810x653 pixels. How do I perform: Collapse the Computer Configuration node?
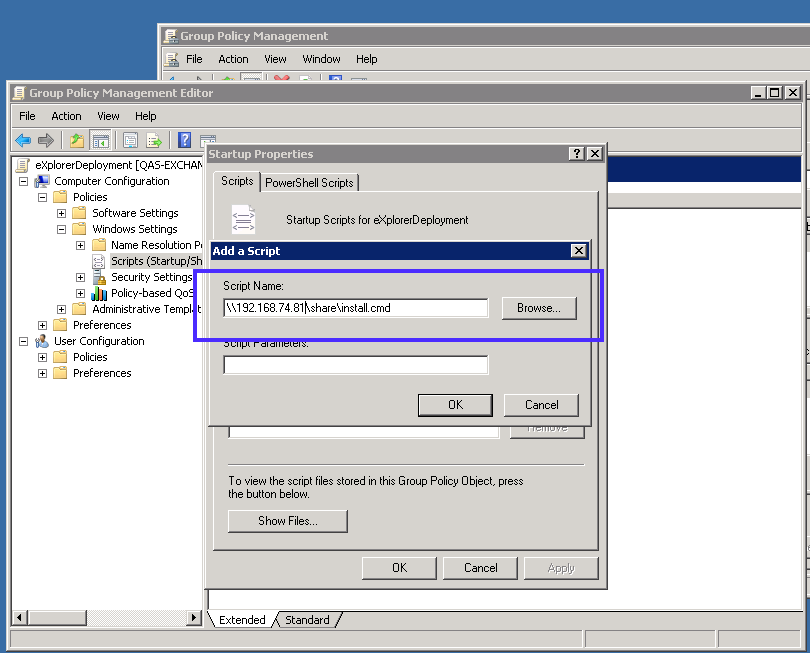(23, 181)
